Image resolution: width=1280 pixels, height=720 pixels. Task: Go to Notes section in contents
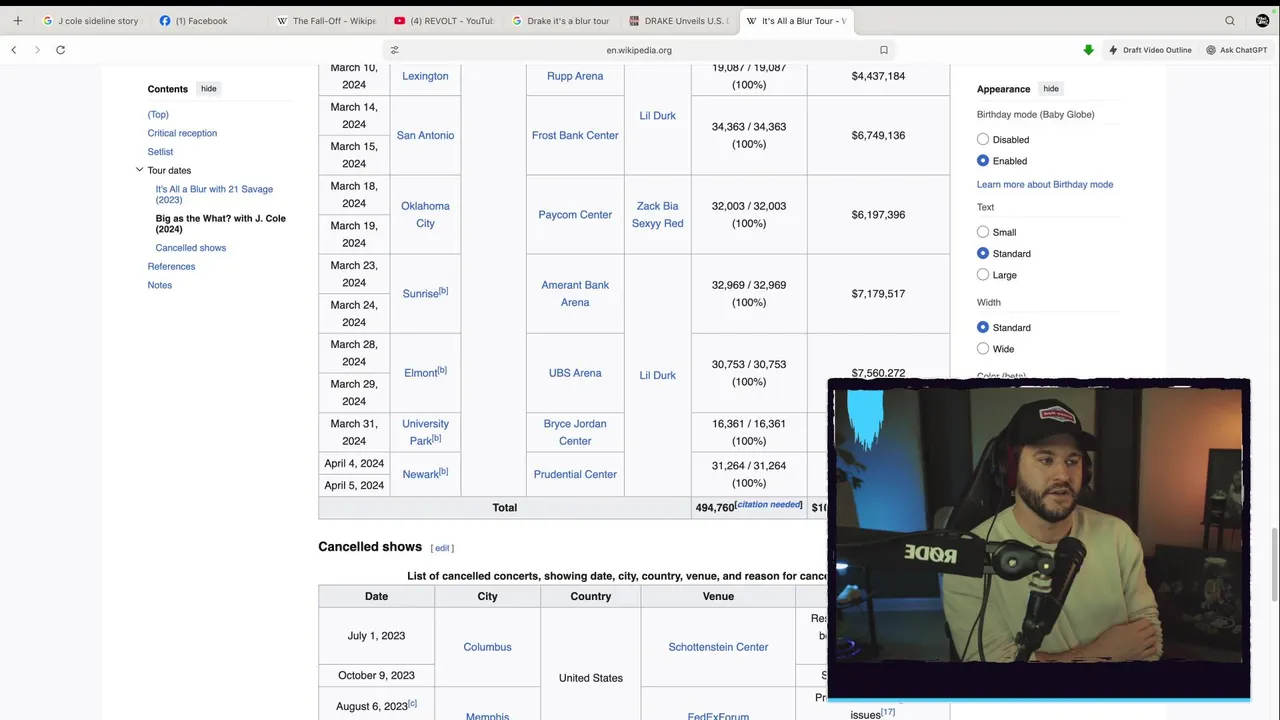tap(160, 286)
